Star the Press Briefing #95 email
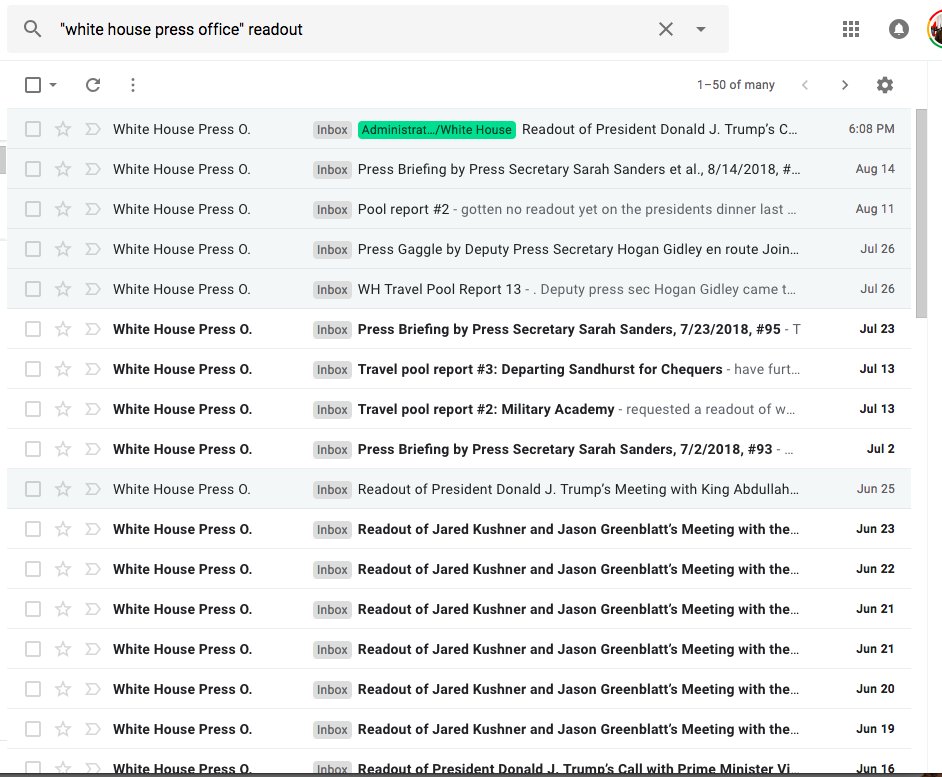The height and width of the screenshot is (777, 942). click(63, 329)
